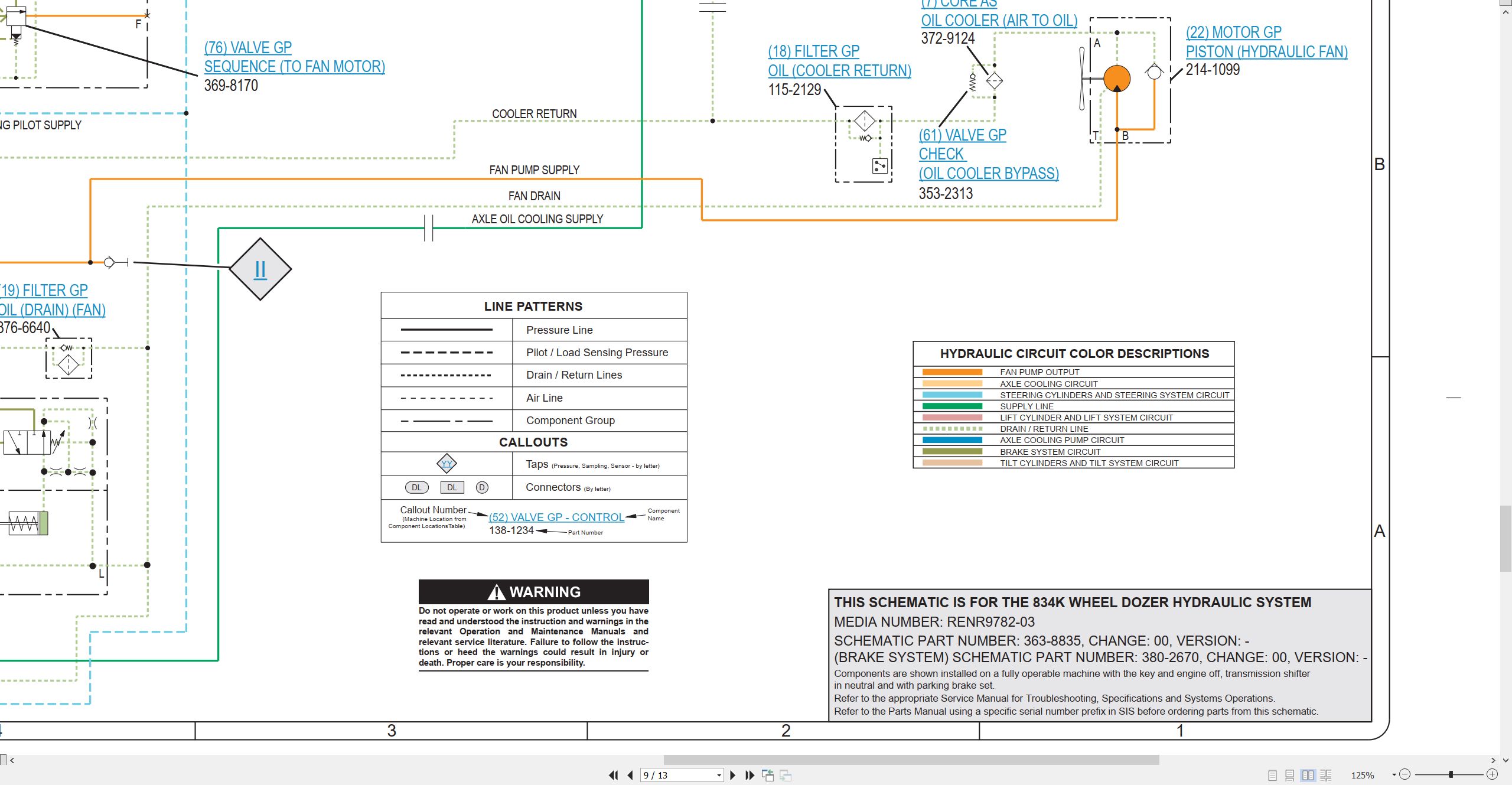Click the next view icon

click(x=786, y=775)
